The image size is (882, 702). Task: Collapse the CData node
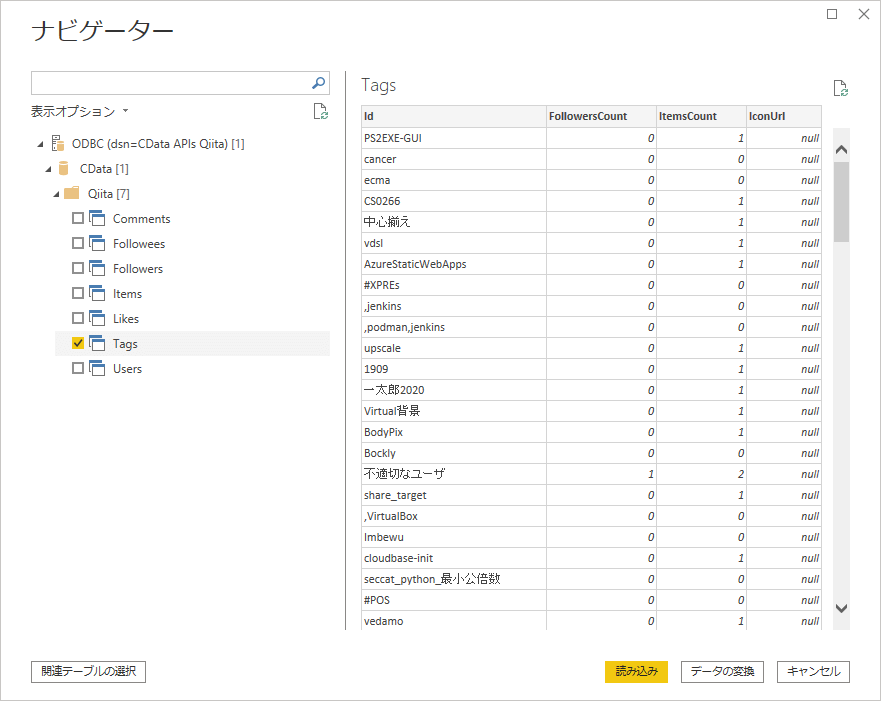48,169
